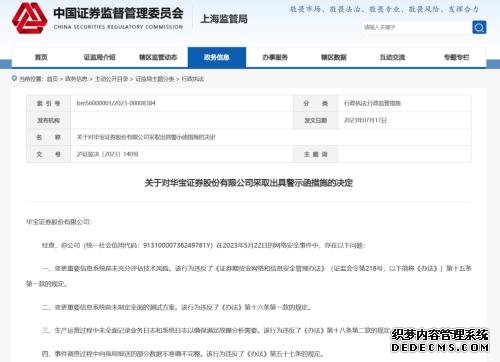Click the paragraph beginning with 二、
The width and height of the screenshot is (500, 362).
pos(177,307)
